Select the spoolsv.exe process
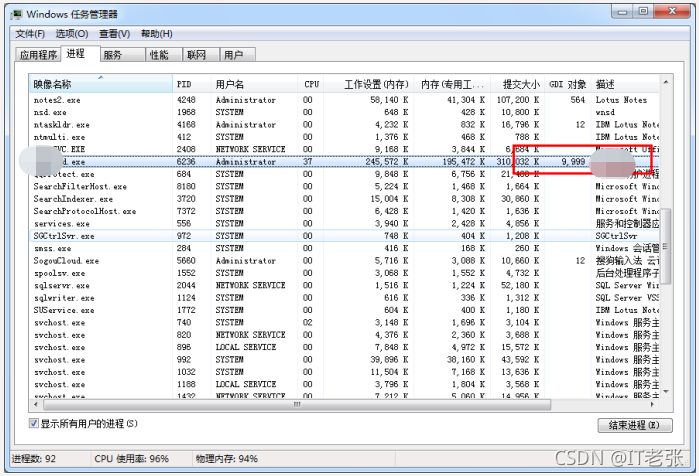 point(345,273)
